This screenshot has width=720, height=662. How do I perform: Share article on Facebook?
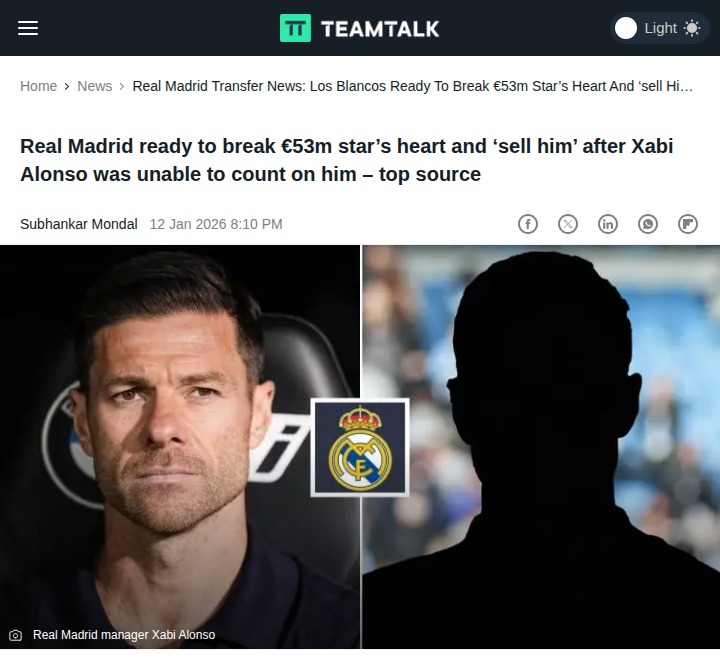click(528, 224)
